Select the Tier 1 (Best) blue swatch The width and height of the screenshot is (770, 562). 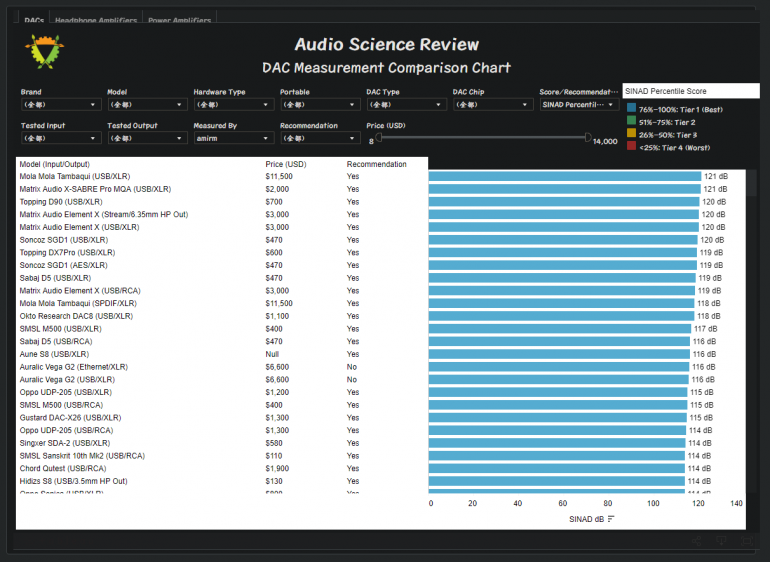coord(631,109)
